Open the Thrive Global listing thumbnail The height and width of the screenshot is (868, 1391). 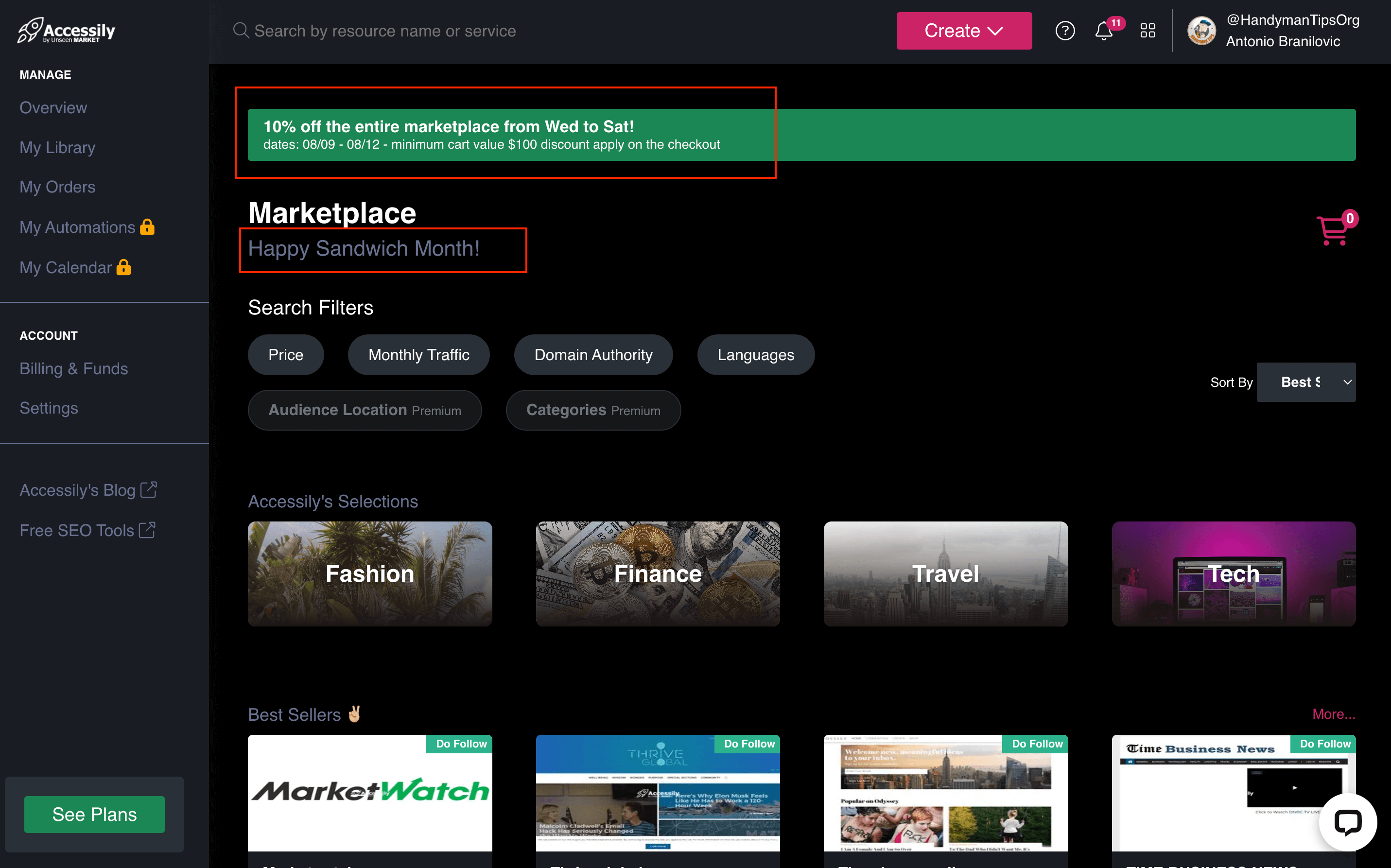(658, 793)
